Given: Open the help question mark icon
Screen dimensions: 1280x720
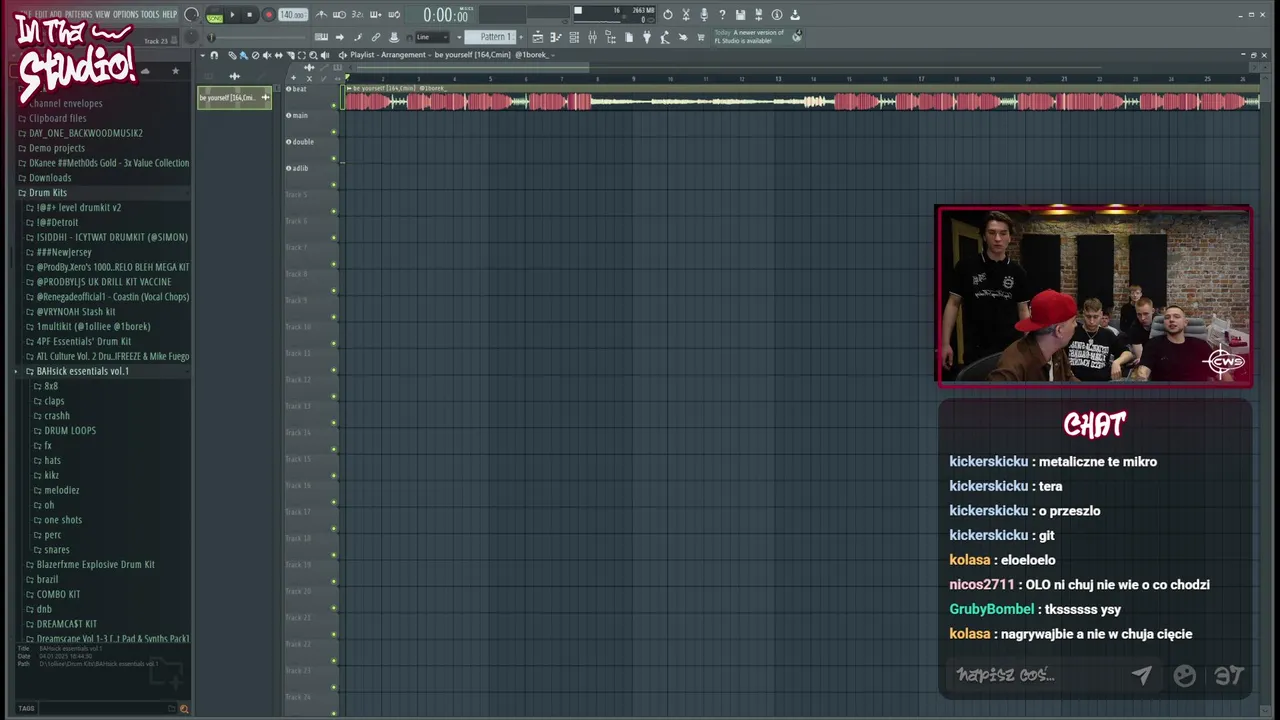Looking at the screenshot, I should 722,14.
